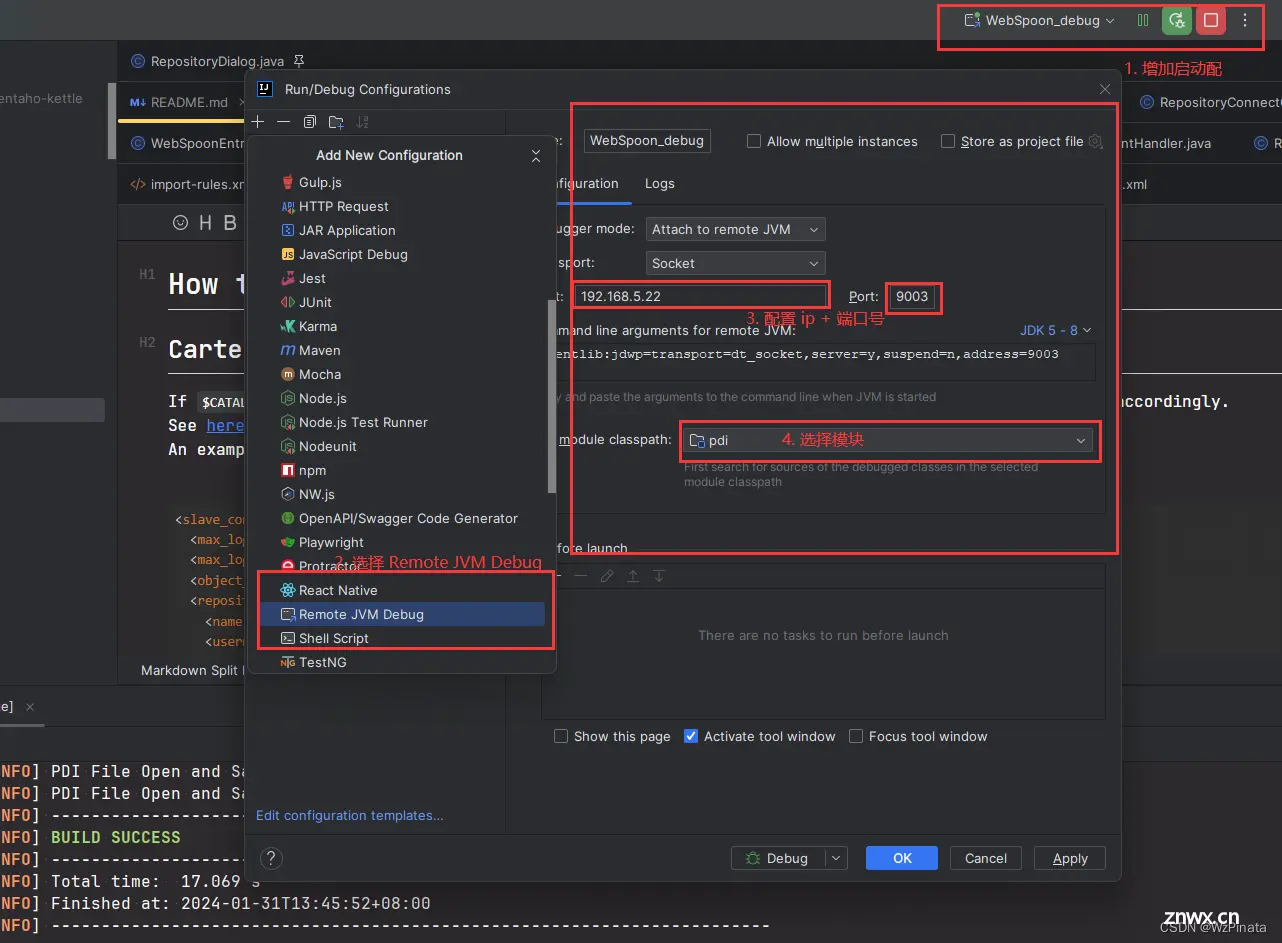
Task: Click the help question mark icon
Action: click(271, 858)
